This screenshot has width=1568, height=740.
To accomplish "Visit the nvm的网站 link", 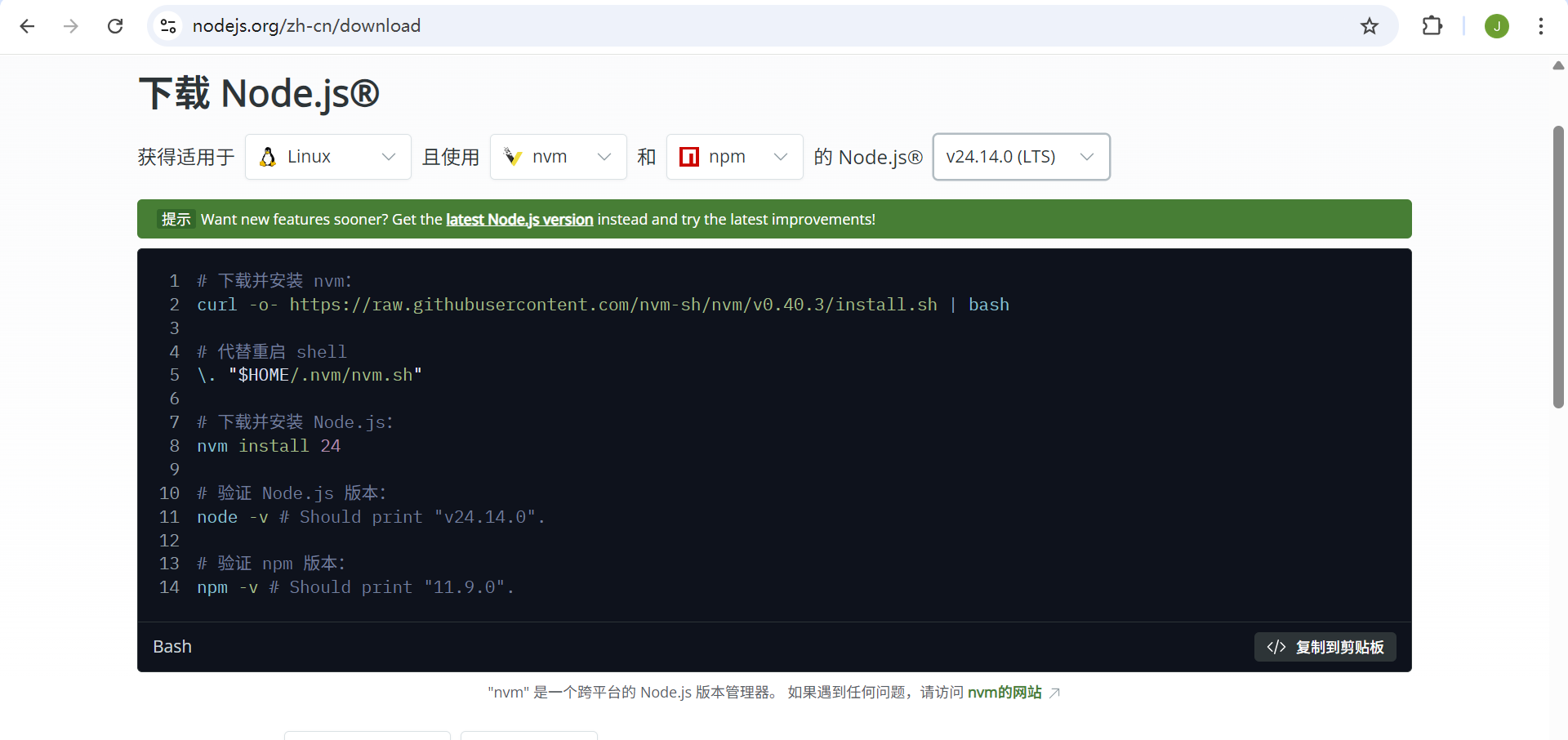I will [x=1004, y=693].
